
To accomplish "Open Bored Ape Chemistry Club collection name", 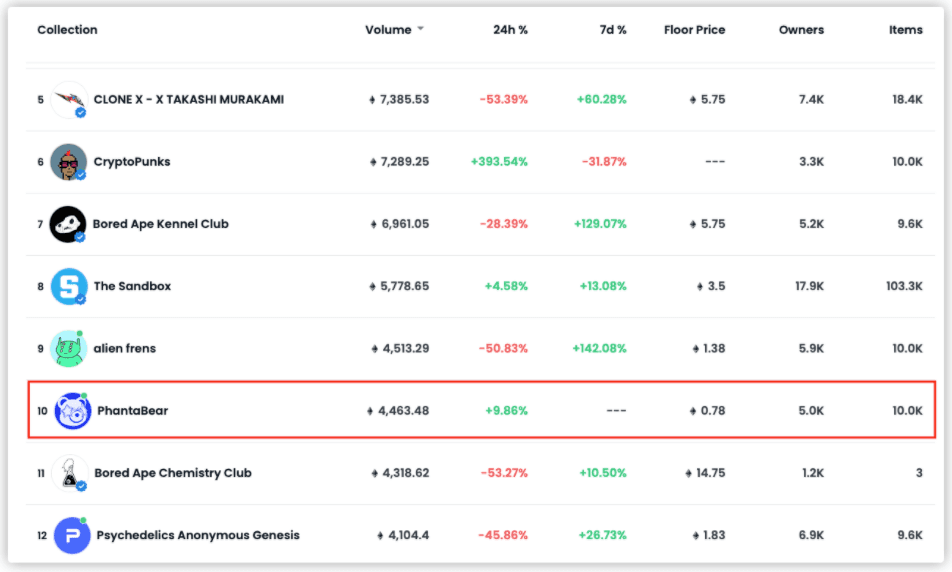I will (x=172, y=473).
